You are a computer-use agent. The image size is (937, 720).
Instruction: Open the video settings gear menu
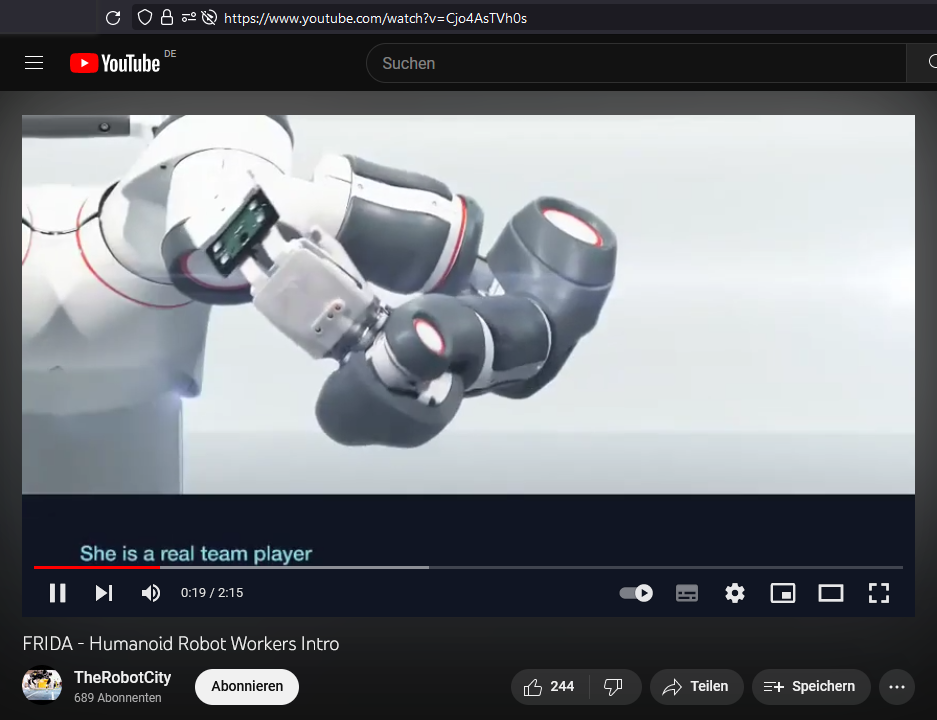[735, 593]
